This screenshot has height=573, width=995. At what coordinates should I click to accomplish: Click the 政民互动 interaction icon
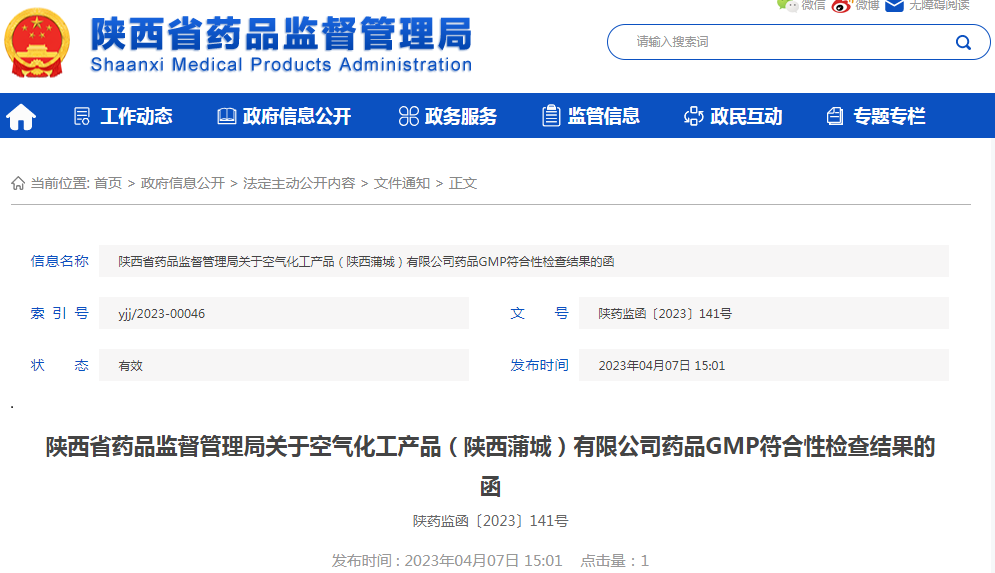coord(694,116)
